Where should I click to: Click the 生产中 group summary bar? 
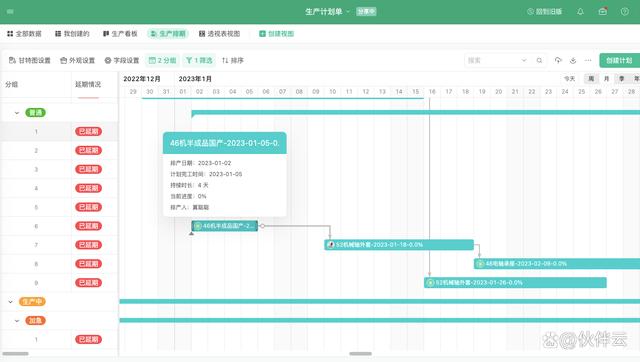[380, 301]
